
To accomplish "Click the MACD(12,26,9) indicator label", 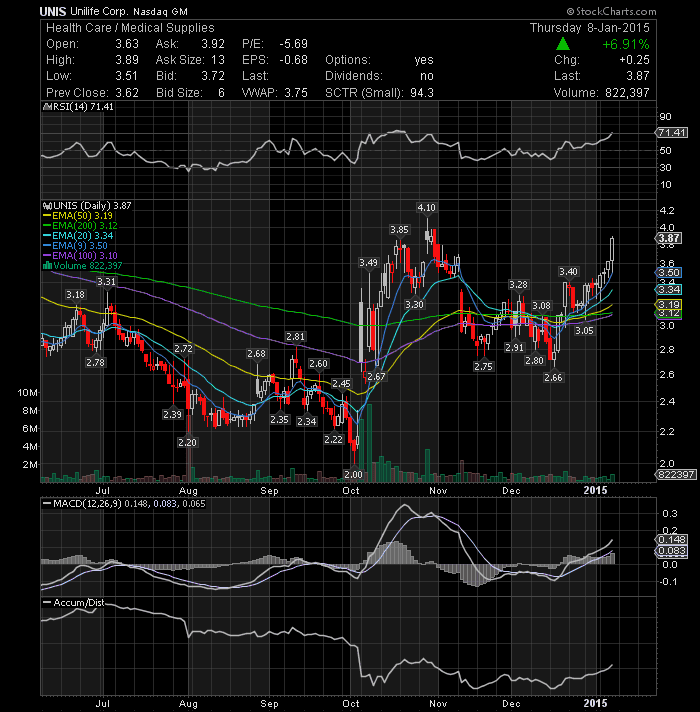I will click(87, 504).
